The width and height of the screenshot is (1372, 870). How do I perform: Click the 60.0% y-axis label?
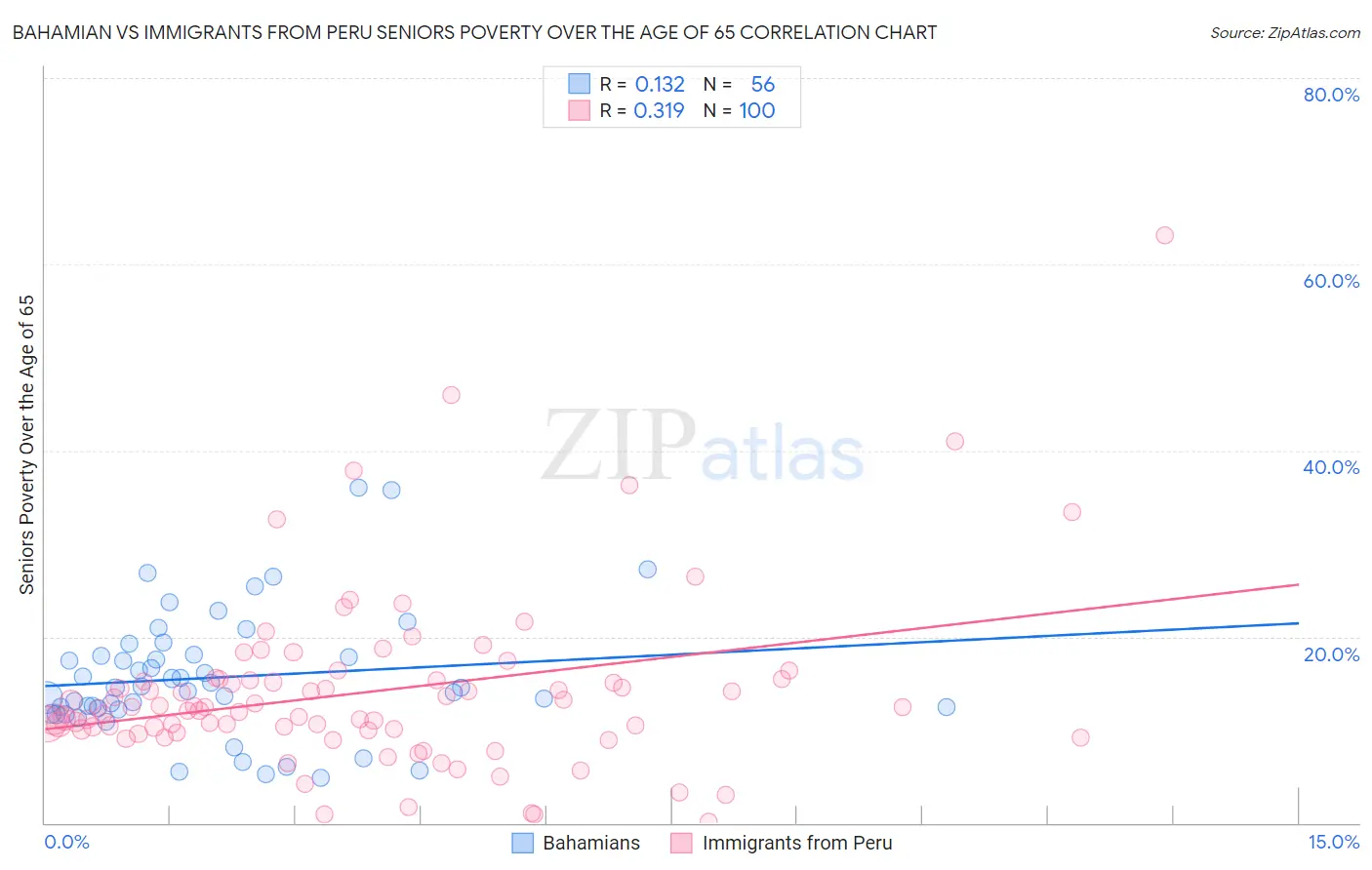click(1331, 281)
